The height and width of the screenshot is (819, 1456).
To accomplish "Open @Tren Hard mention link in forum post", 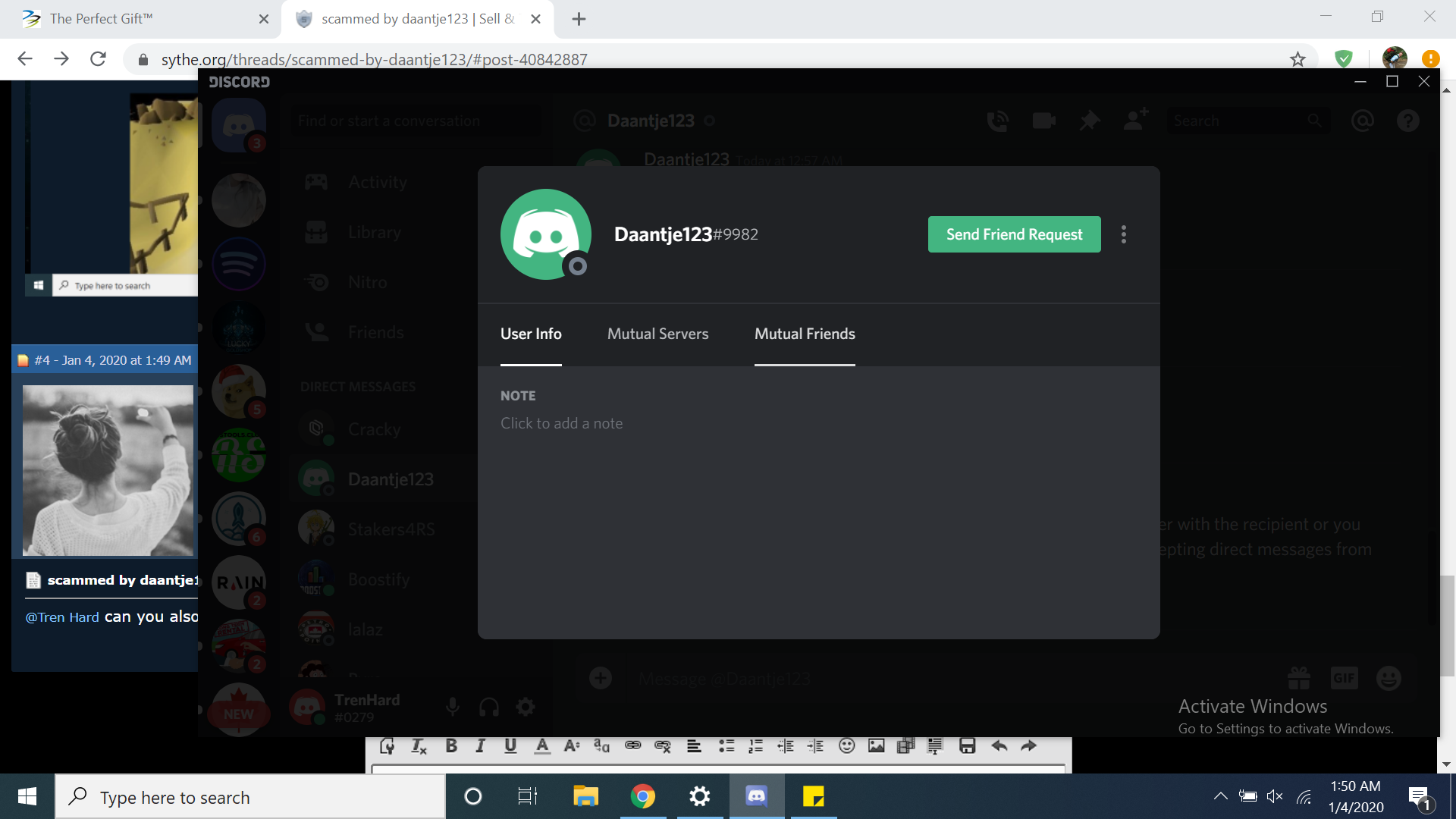I will 62,617.
